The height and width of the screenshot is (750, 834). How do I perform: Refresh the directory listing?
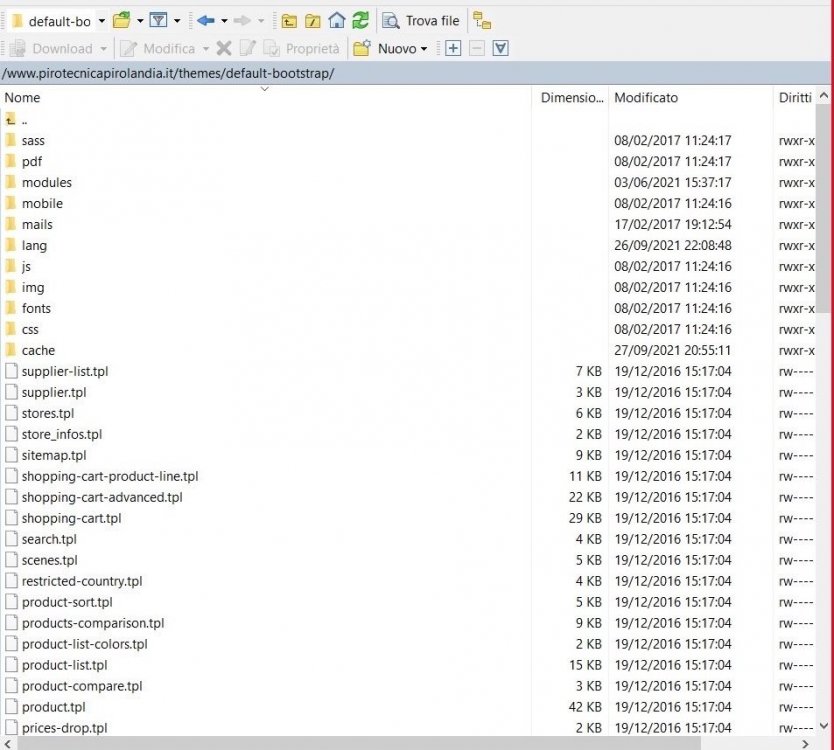[x=360, y=20]
